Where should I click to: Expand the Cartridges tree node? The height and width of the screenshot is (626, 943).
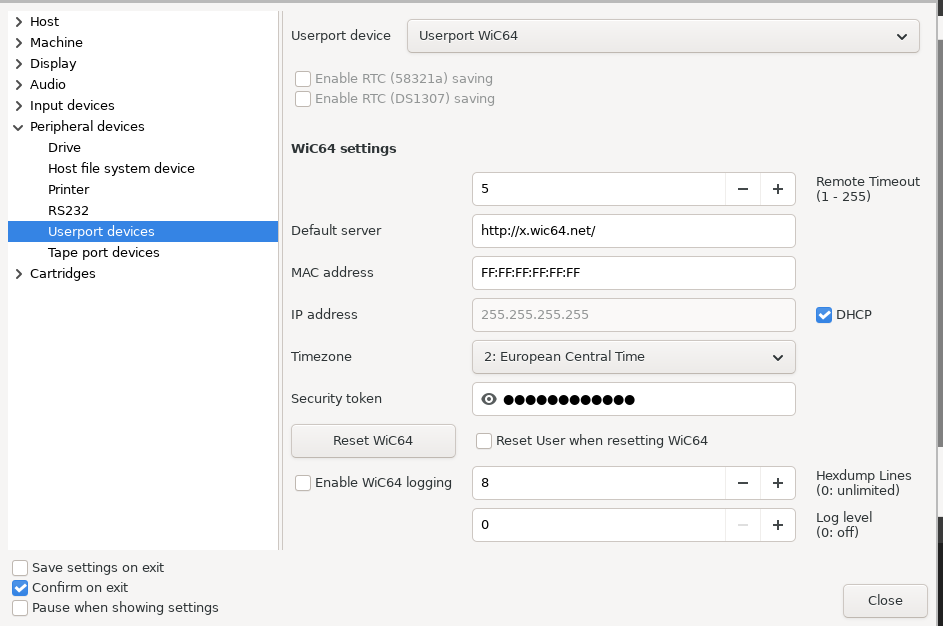19,274
